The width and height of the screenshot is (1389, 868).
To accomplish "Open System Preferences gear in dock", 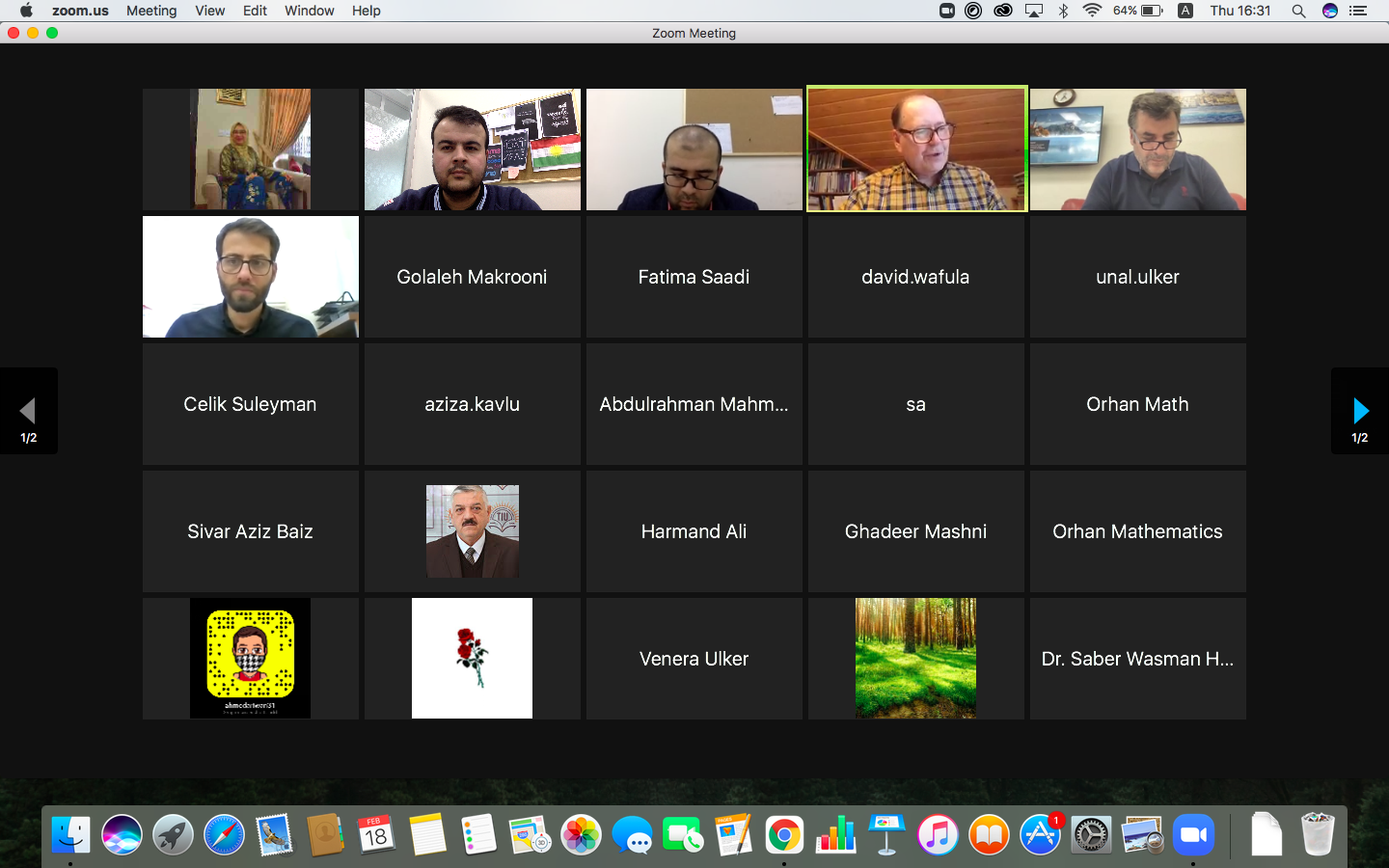I will tap(1091, 835).
